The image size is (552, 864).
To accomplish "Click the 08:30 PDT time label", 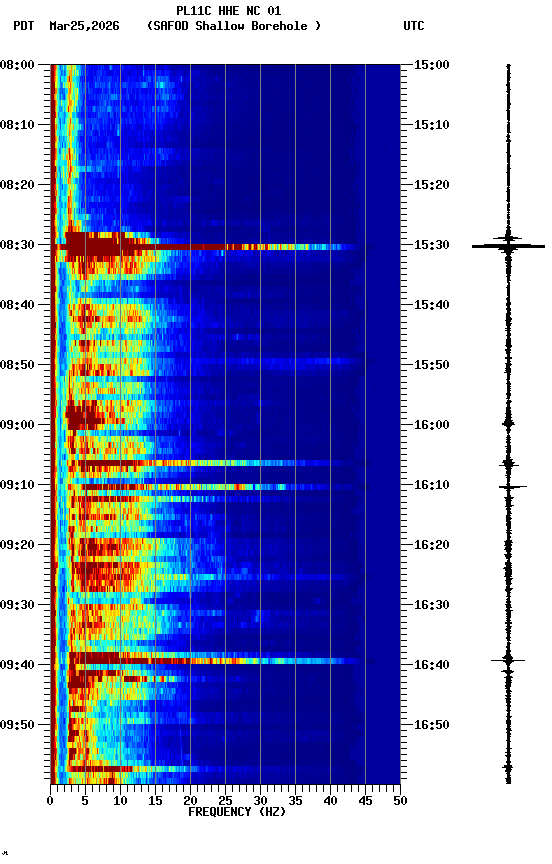I will click(x=17, y=245).
